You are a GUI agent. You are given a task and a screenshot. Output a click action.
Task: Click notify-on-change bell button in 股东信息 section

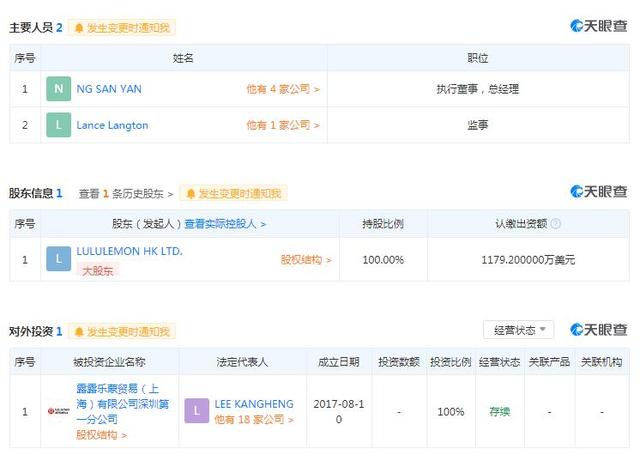pyautogui.click(x=233, y=193)
